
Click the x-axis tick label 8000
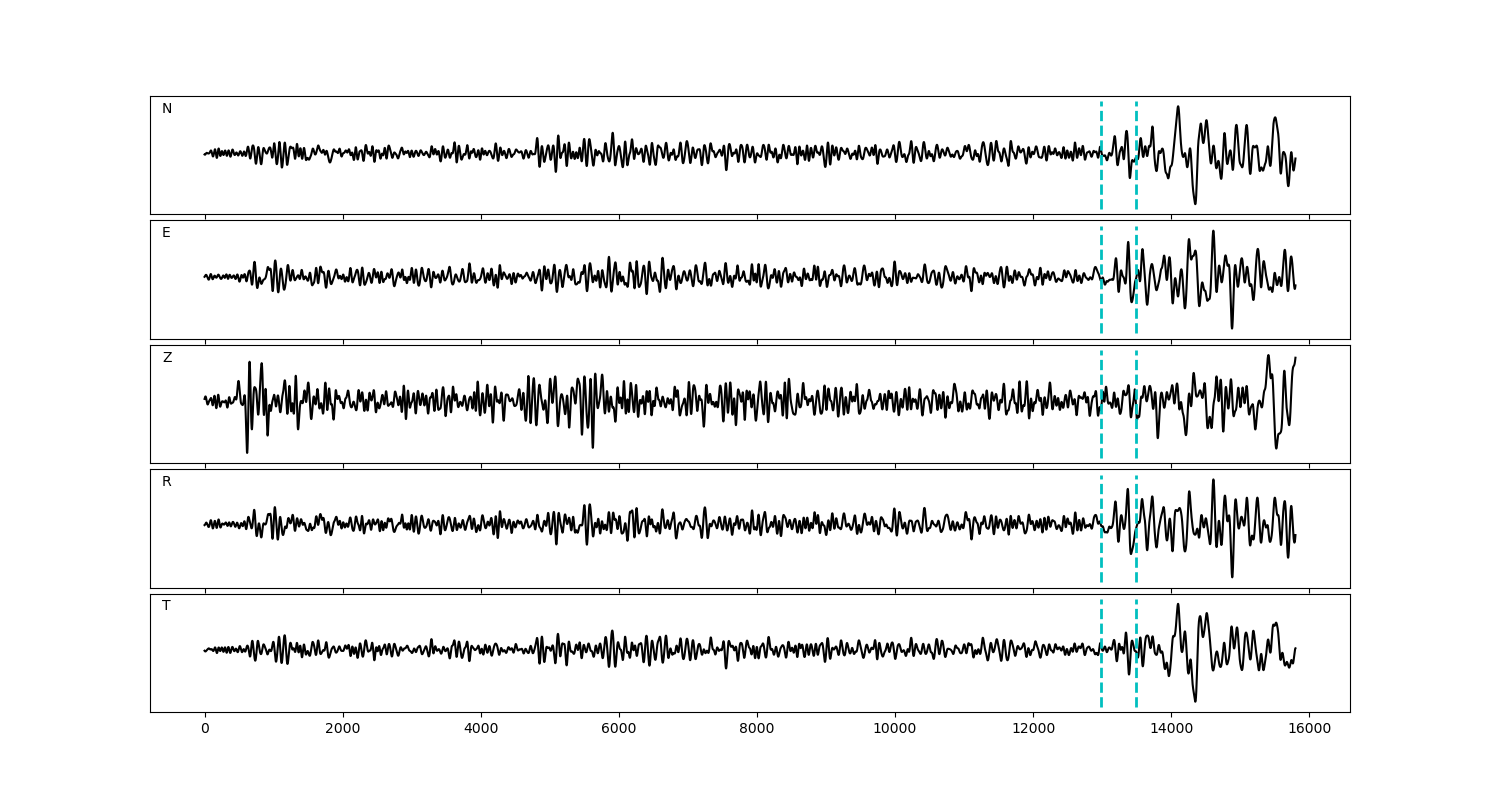click(x=757, y=729)
